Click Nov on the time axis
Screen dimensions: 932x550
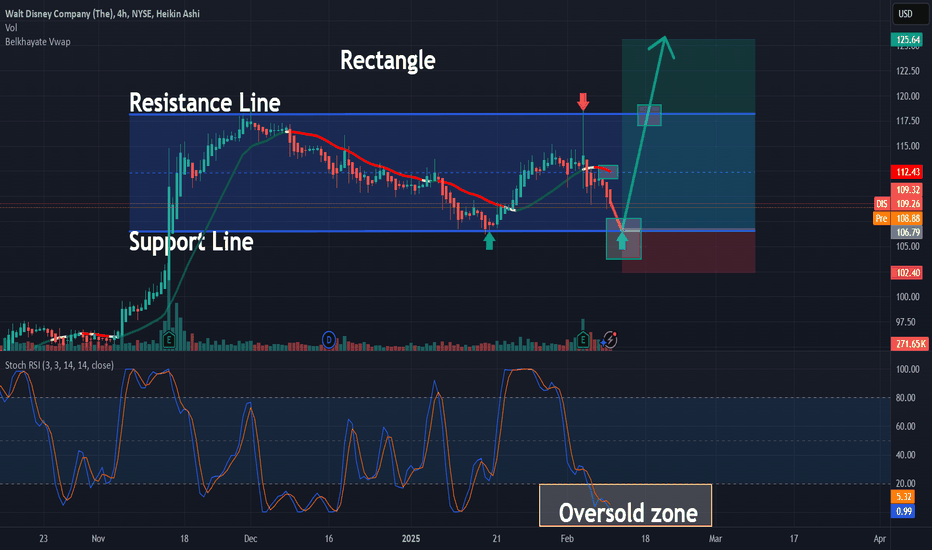click(x=98, y=539)
